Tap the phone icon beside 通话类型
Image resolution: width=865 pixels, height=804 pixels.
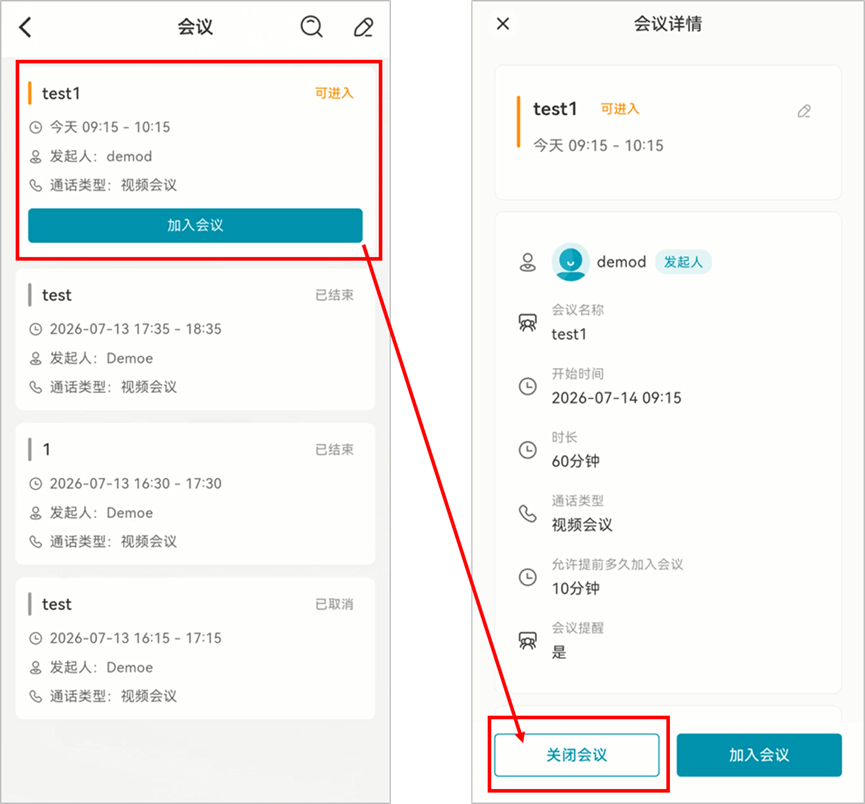[x=528, y=514]
